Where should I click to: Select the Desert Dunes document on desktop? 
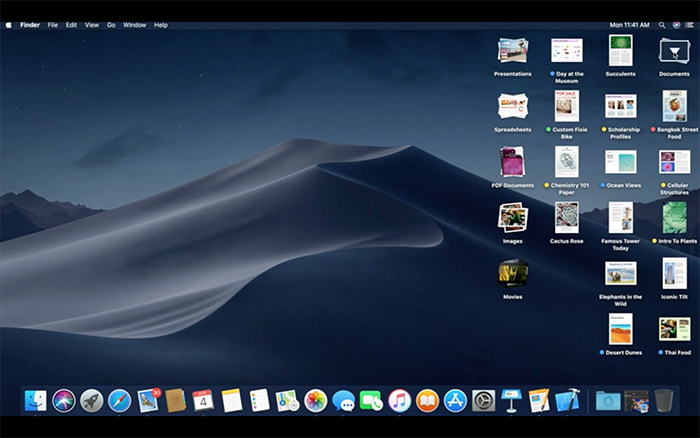pyautogui.click(x=620, y=328)
